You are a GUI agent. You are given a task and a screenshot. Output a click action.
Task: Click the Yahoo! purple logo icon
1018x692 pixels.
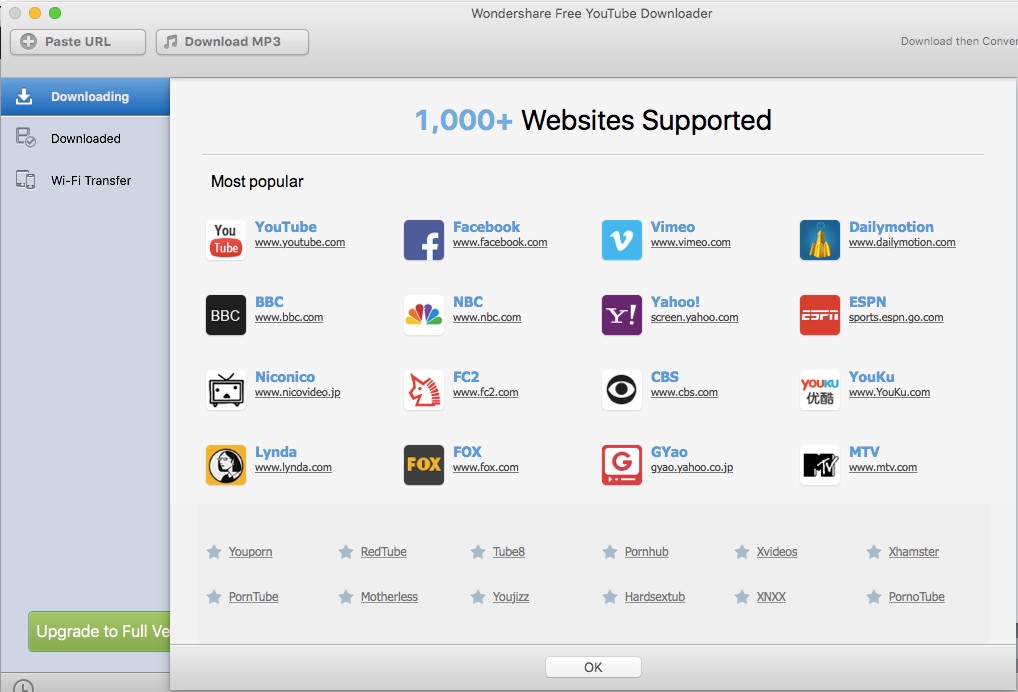coord(622,315)
